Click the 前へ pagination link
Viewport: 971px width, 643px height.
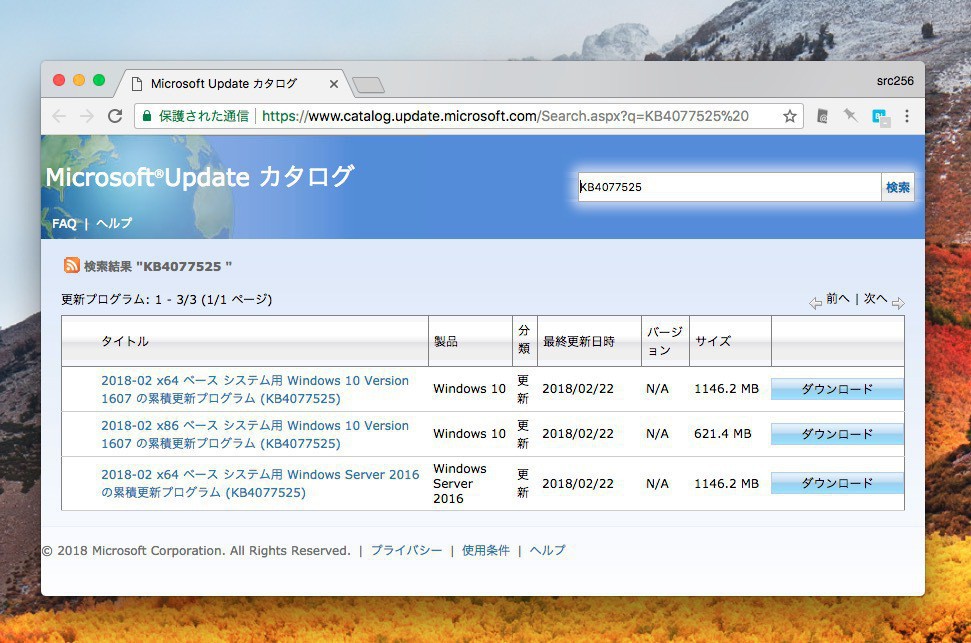click(x=838, y=299)
